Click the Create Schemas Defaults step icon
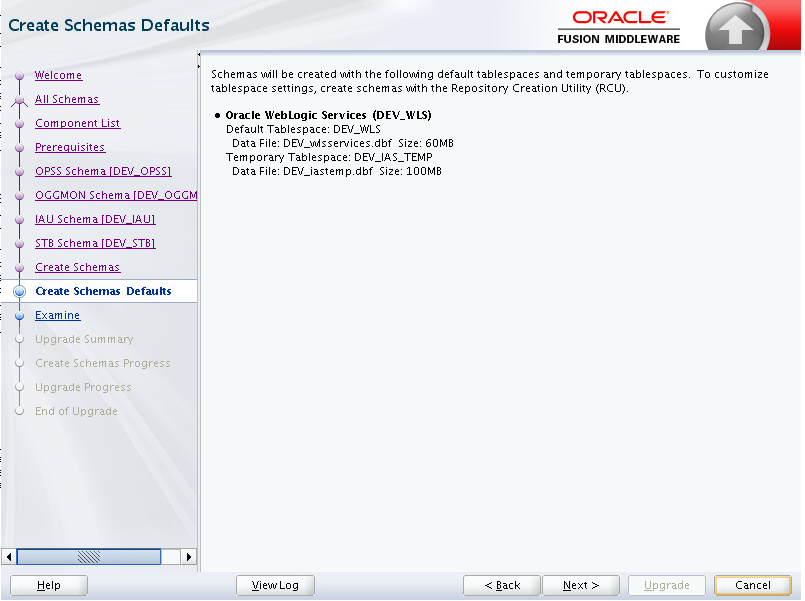The image size is (805, 601). click(20, 292)
